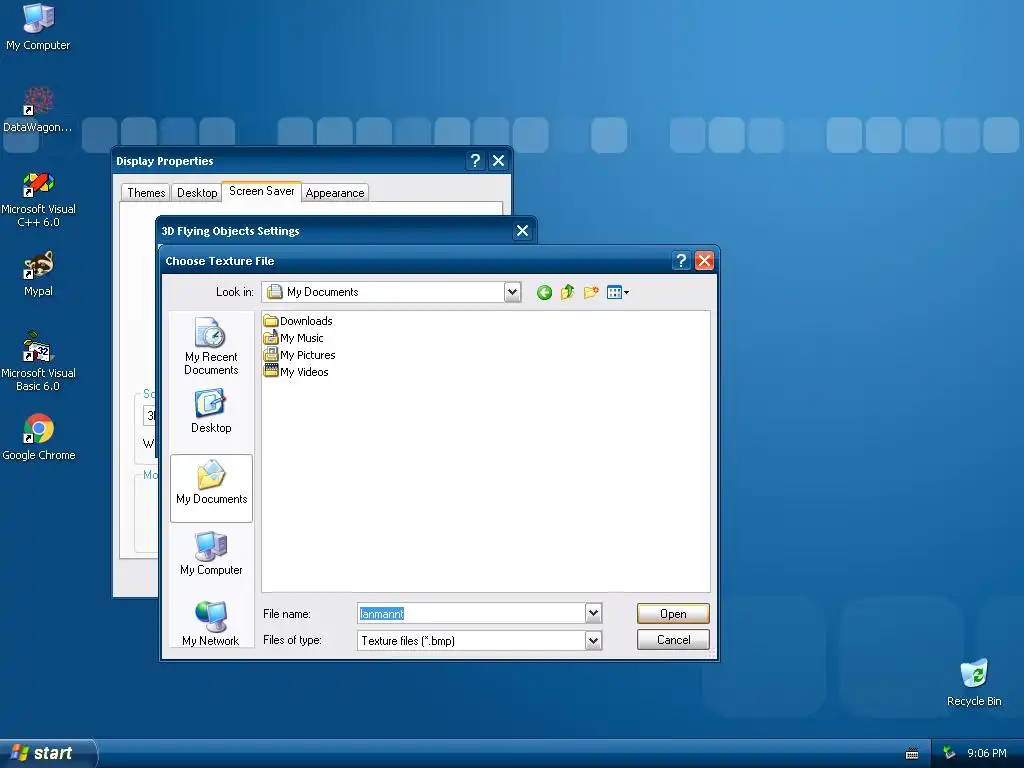Viewport: 1024px width, 768px height.
Task: Click the help button in Choose Texture File
Action: [x=680, y=261]
